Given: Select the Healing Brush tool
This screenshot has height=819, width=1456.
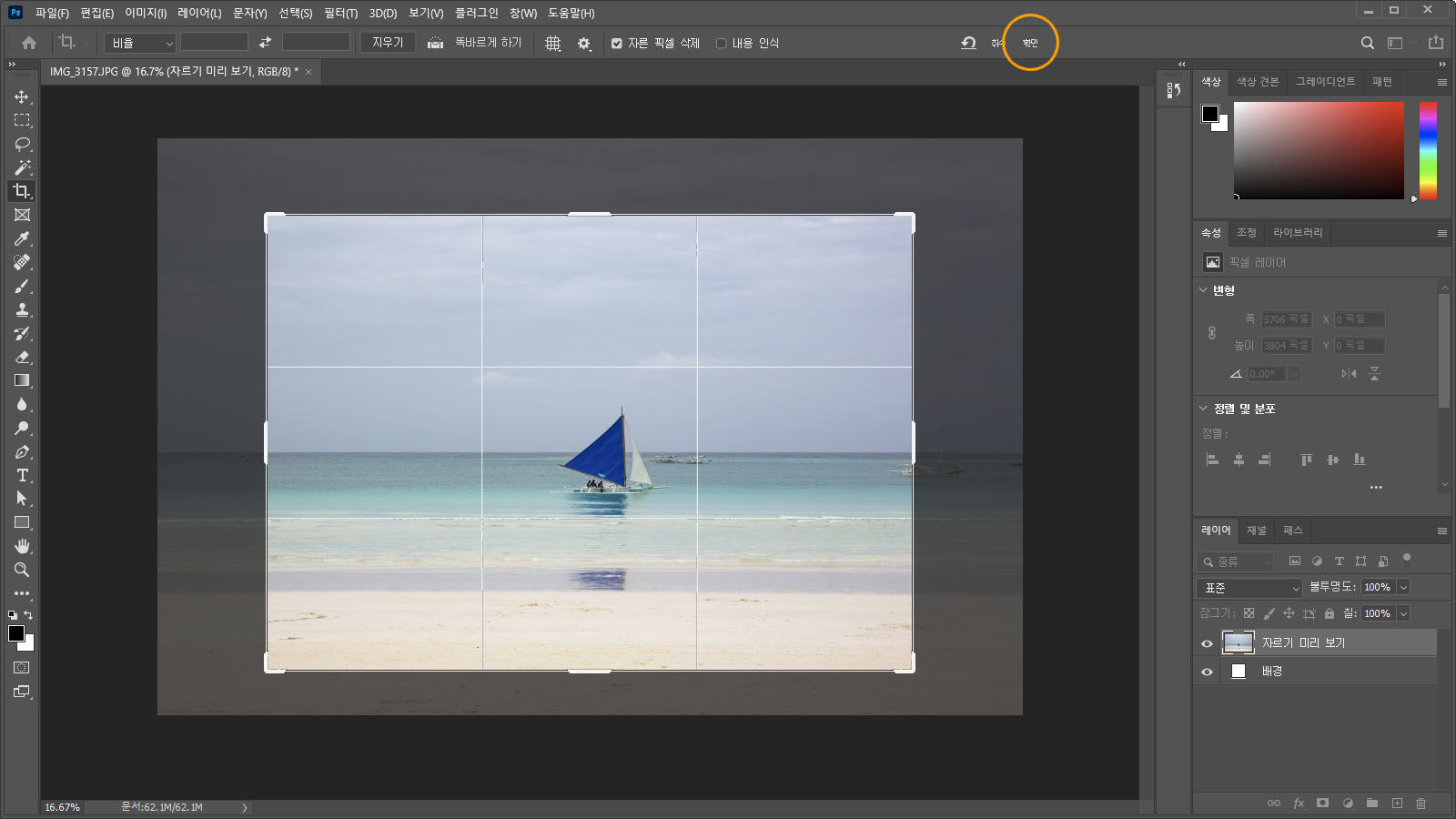Looking at the screenshot, I should click(22, 262).
